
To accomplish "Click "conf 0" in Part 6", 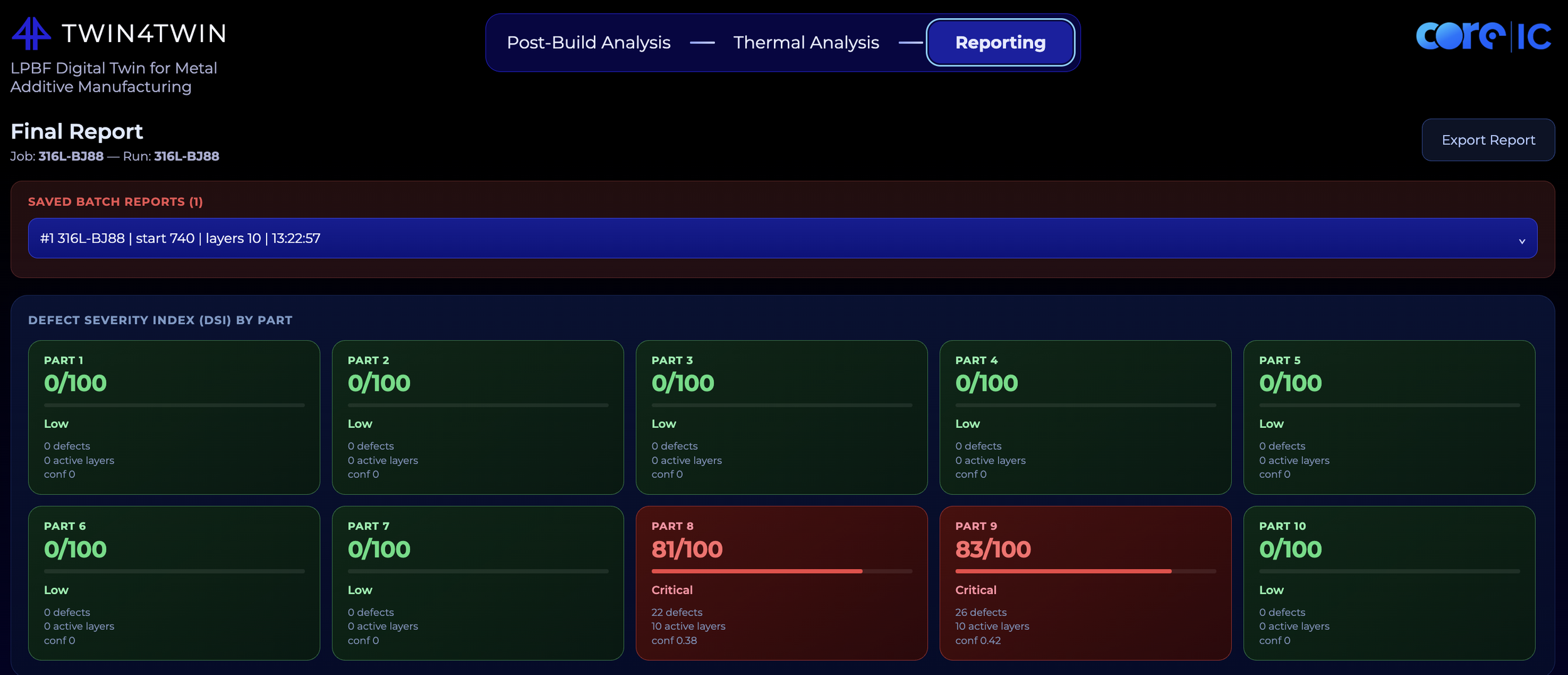I will pos(60,640).
